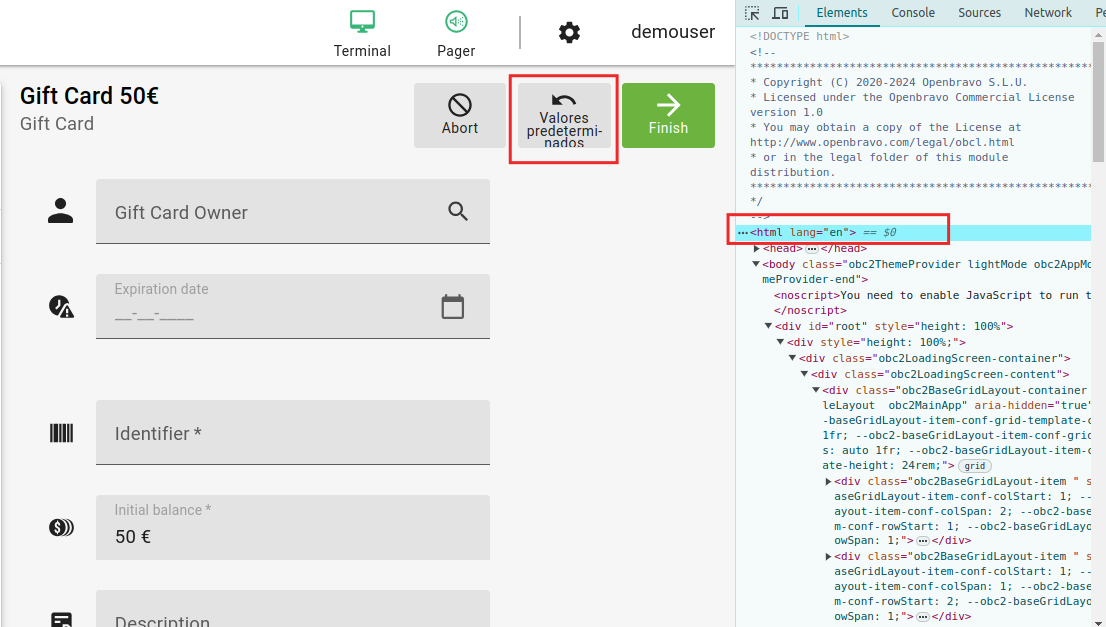Image resolution: width=1106 pixels, height=627 pixels.
Task: Toggle the DevTools device toolbar icon
Action: point(780,13)
